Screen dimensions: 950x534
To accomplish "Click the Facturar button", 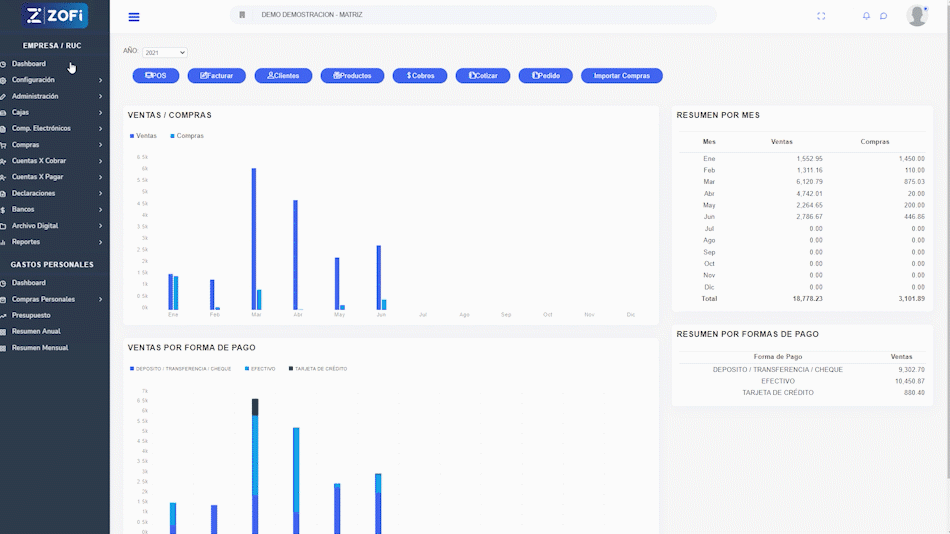I will [216, 76].
